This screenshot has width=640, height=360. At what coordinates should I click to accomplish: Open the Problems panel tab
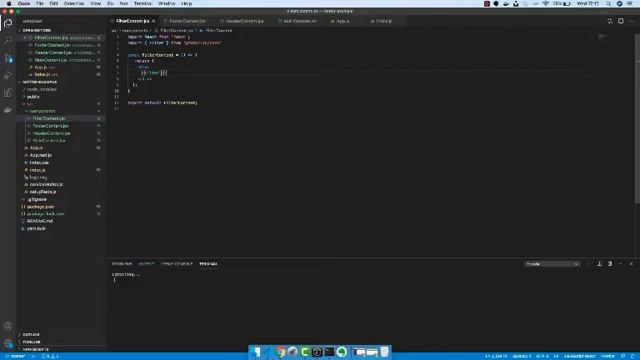(x=122, y=264)
